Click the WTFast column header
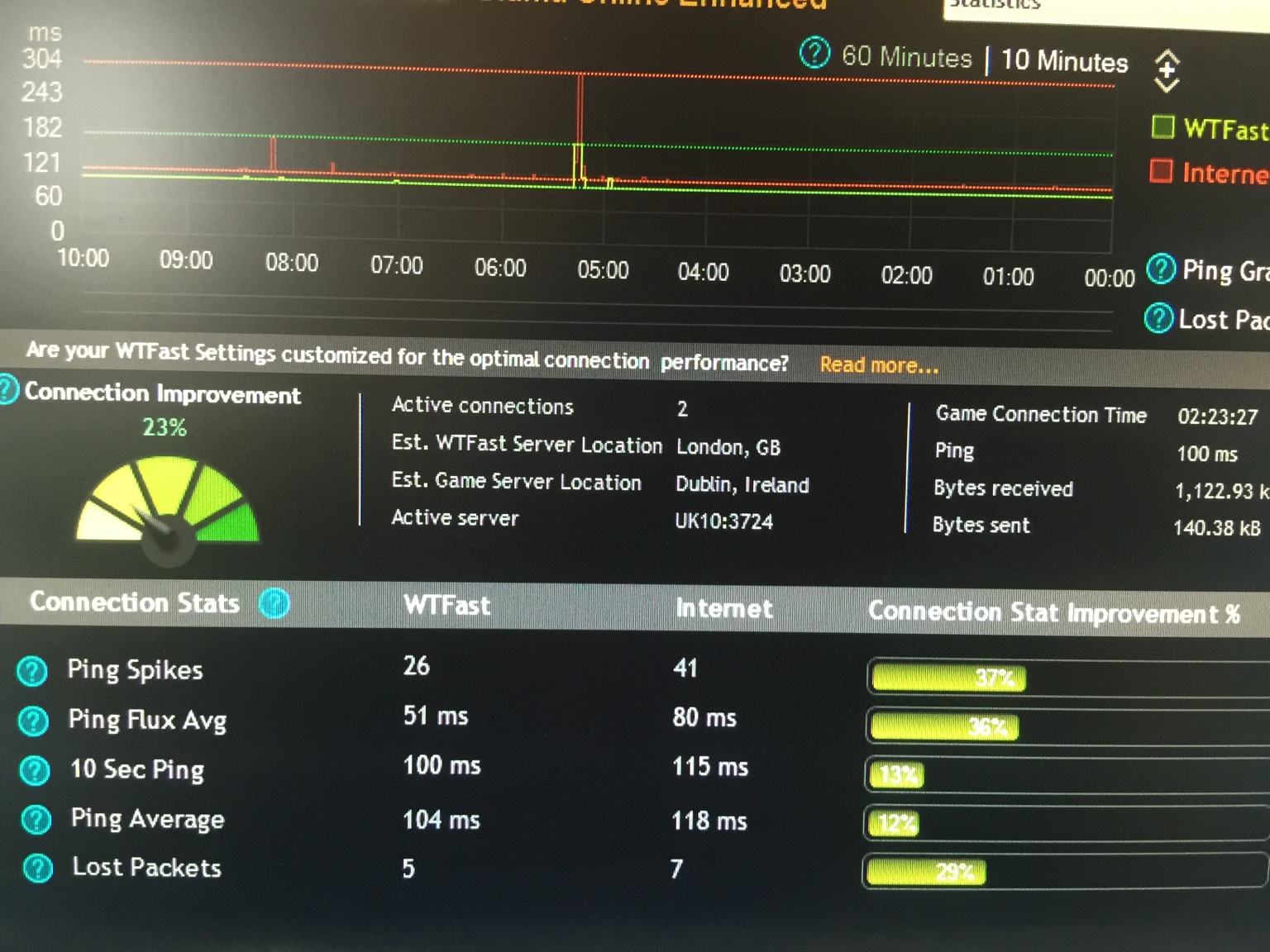 click(x=447, y=605)
